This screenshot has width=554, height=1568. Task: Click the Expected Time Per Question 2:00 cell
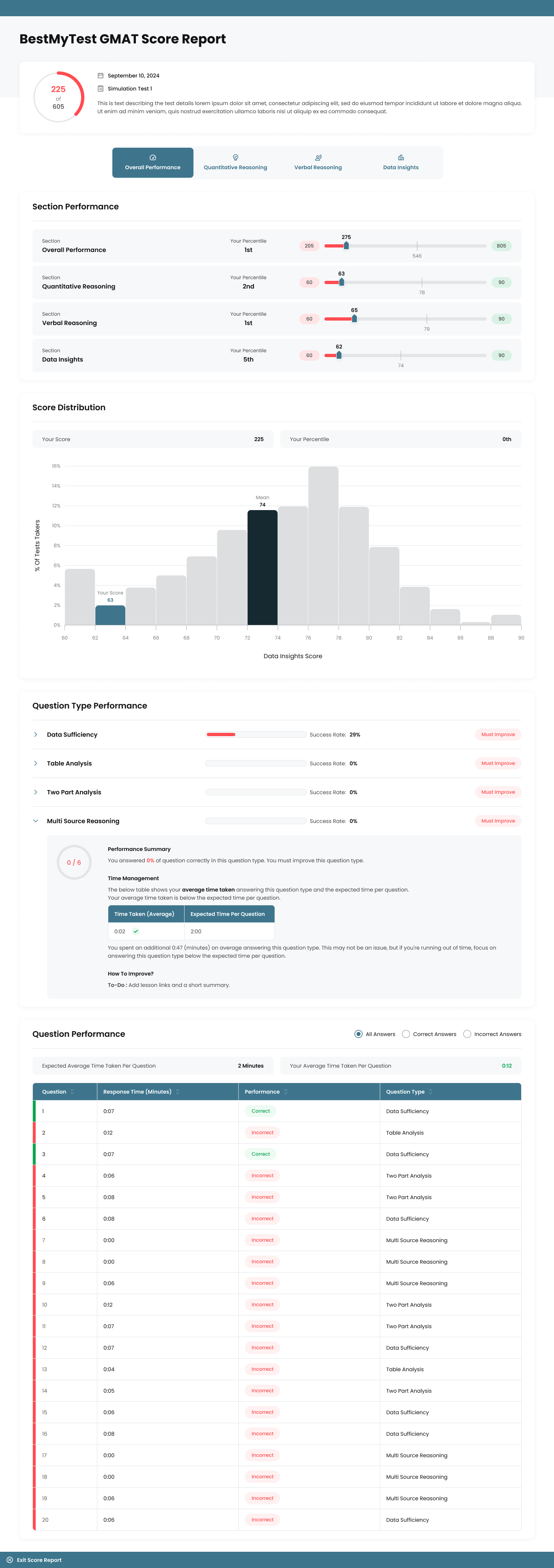[229, 931]
